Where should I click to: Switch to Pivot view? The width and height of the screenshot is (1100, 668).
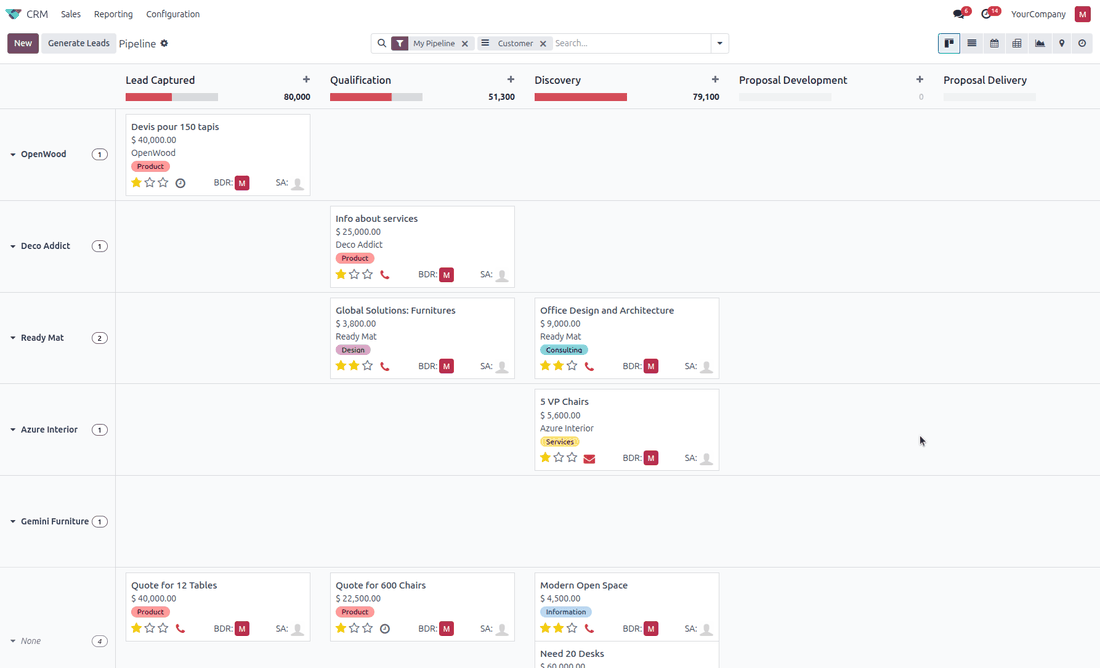coord(1017,44)
